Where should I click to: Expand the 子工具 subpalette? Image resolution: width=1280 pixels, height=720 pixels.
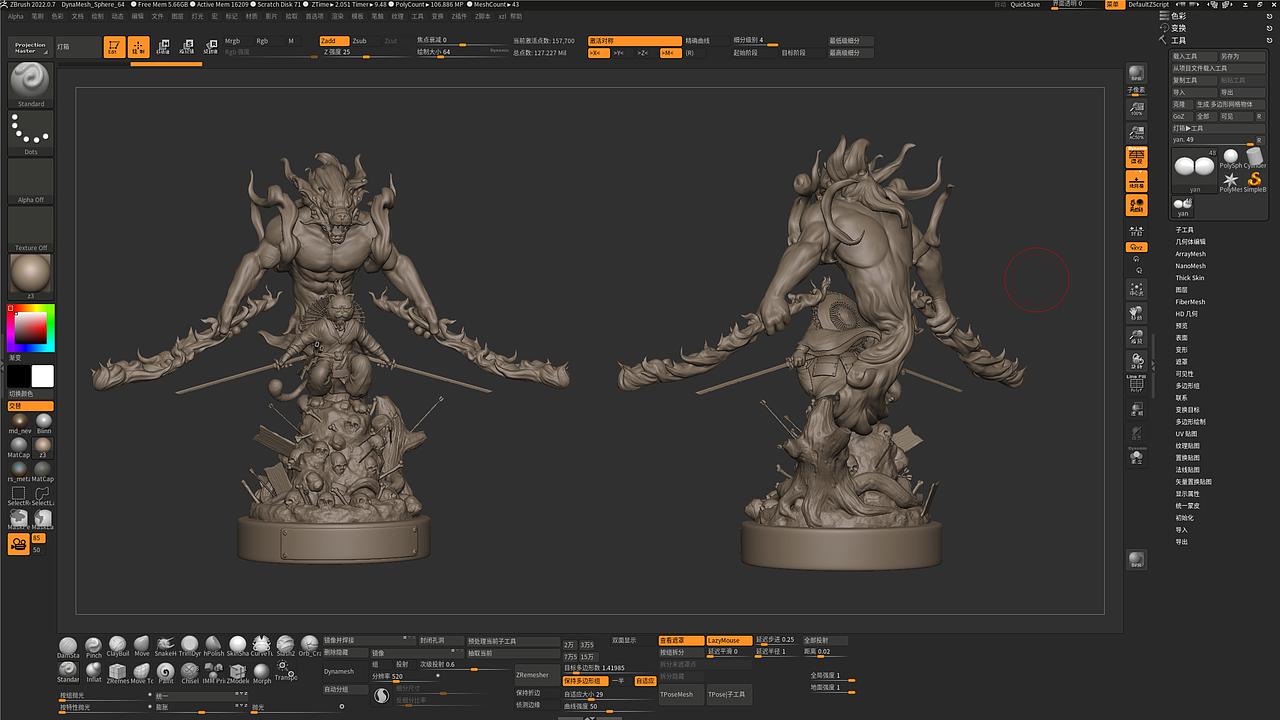[1185, 230]
